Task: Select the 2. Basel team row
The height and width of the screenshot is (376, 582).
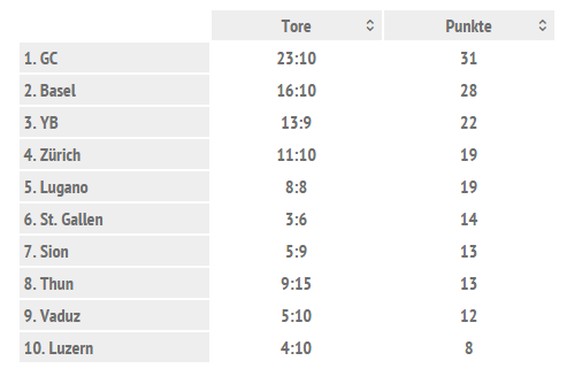Action: pos(114,90)
